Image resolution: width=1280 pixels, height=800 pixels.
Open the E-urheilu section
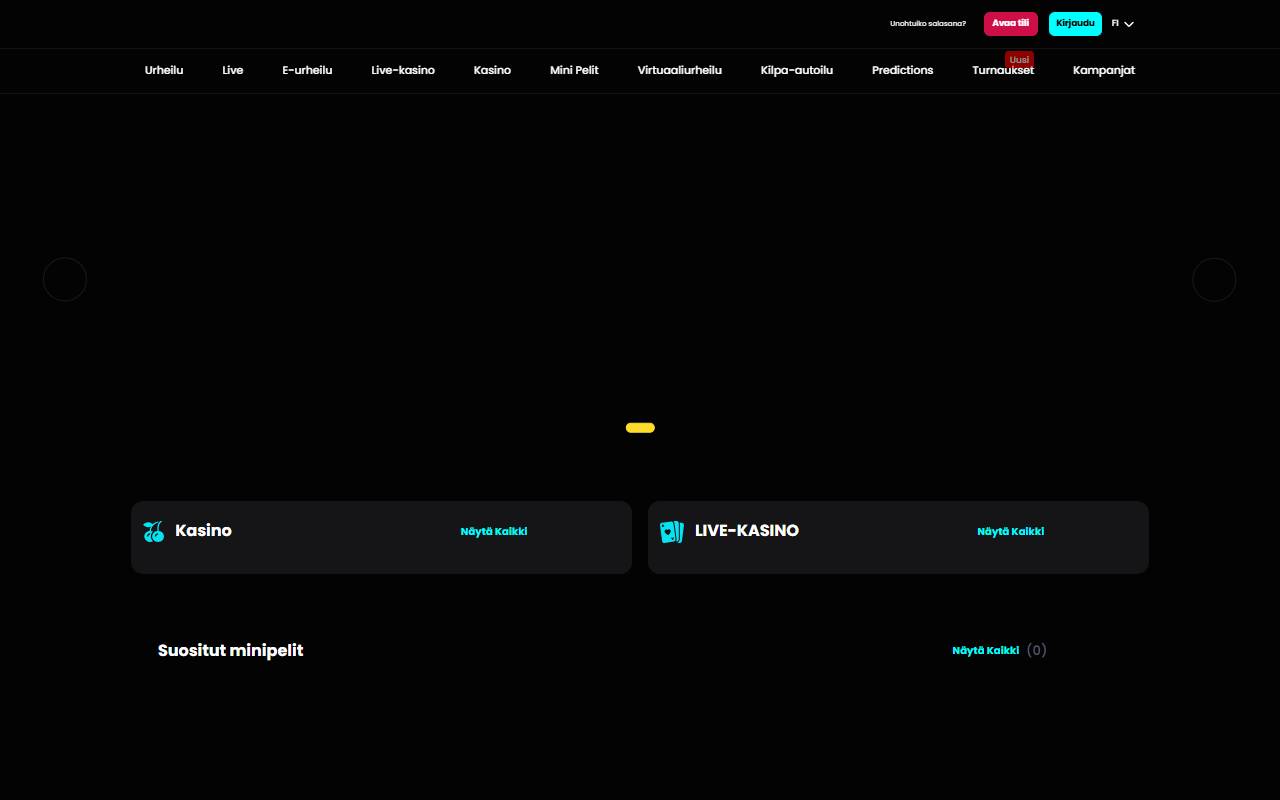coord(307,70)
